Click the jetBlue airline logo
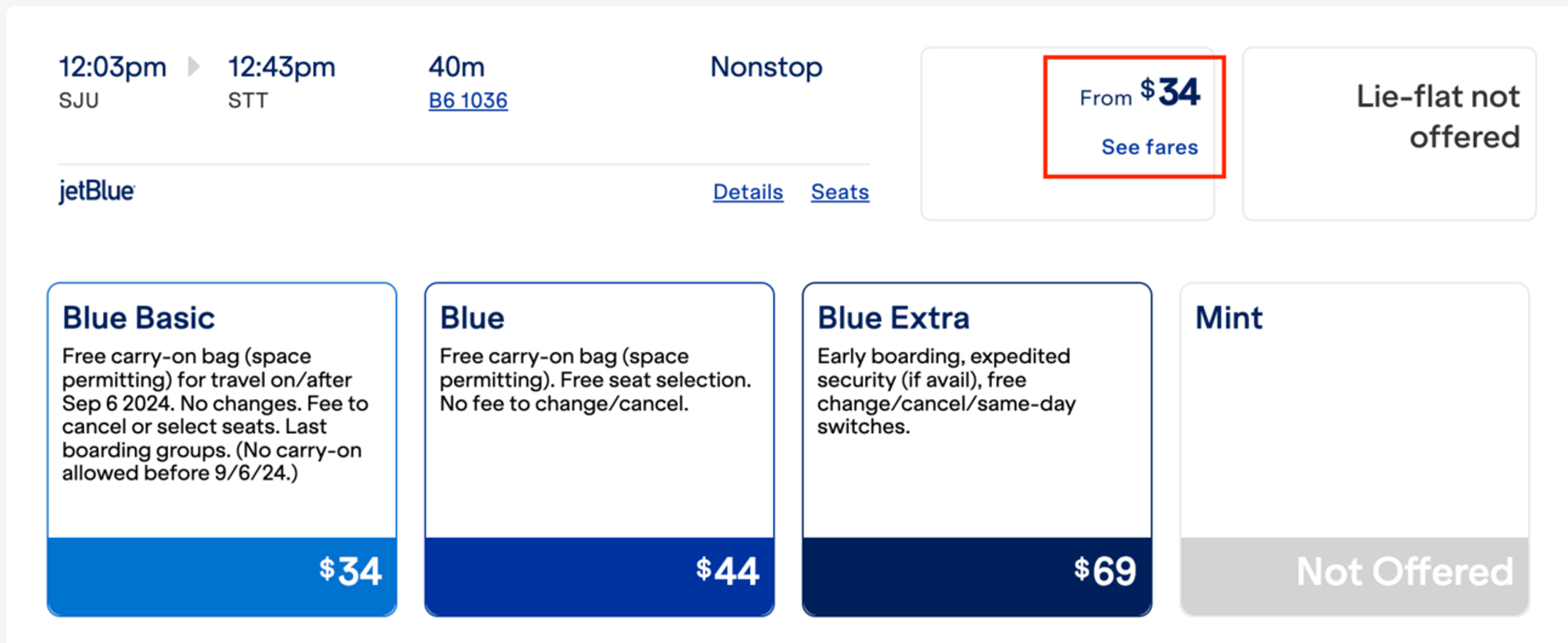This screenshot has height=643, width=1568. click(97, 191)
